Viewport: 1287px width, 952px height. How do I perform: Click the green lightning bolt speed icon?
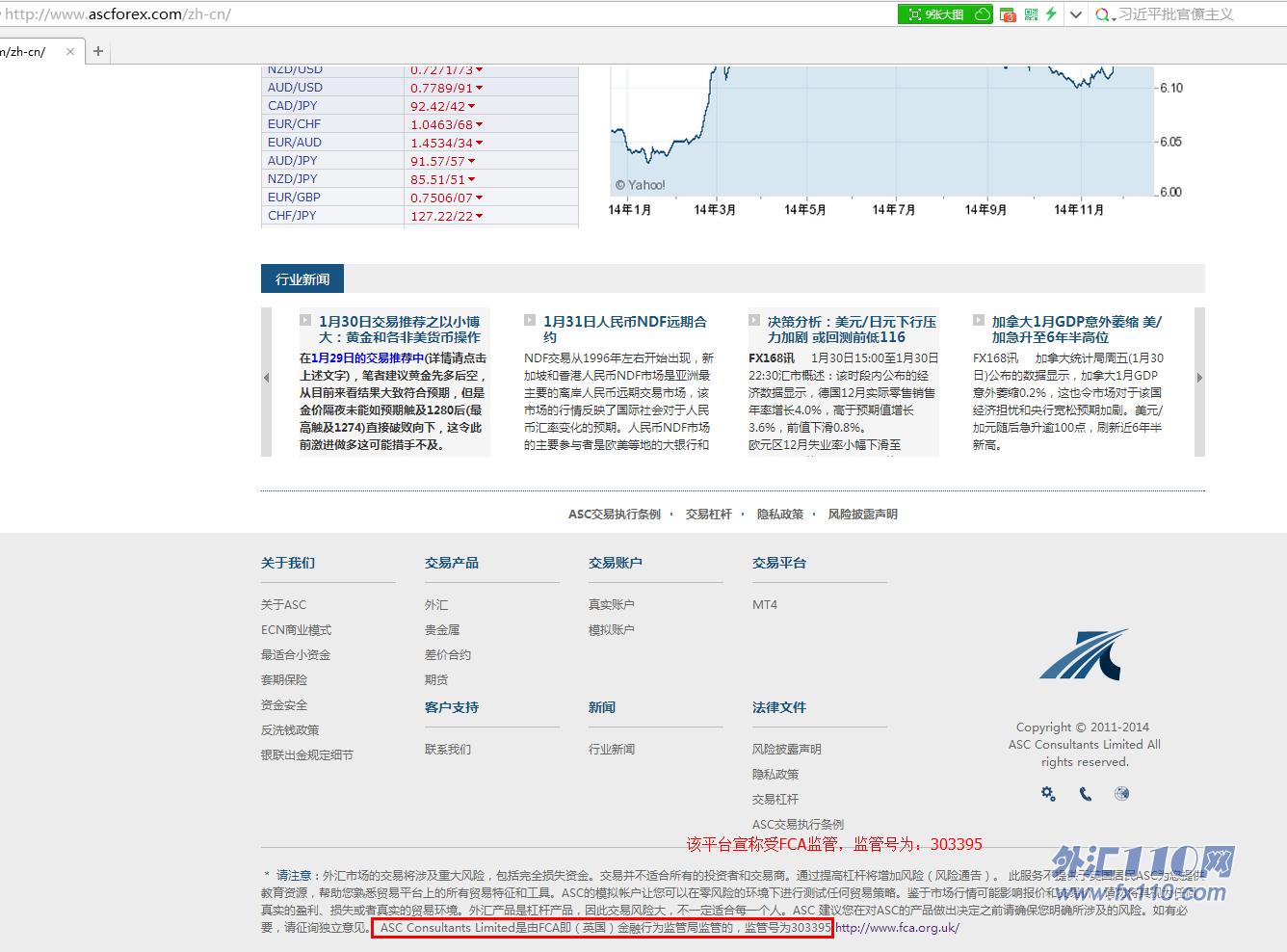coord(1051,14)
